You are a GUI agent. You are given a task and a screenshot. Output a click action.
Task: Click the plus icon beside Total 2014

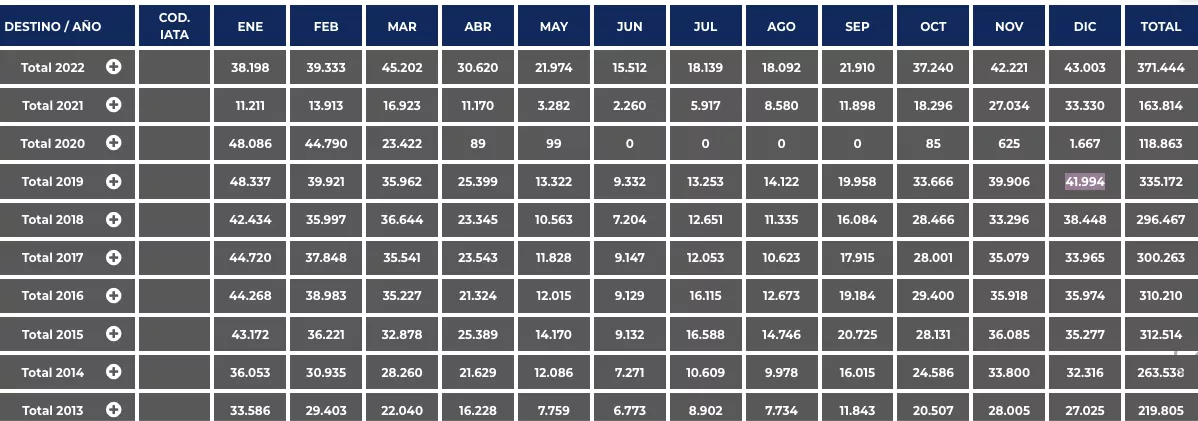[114, 371]
